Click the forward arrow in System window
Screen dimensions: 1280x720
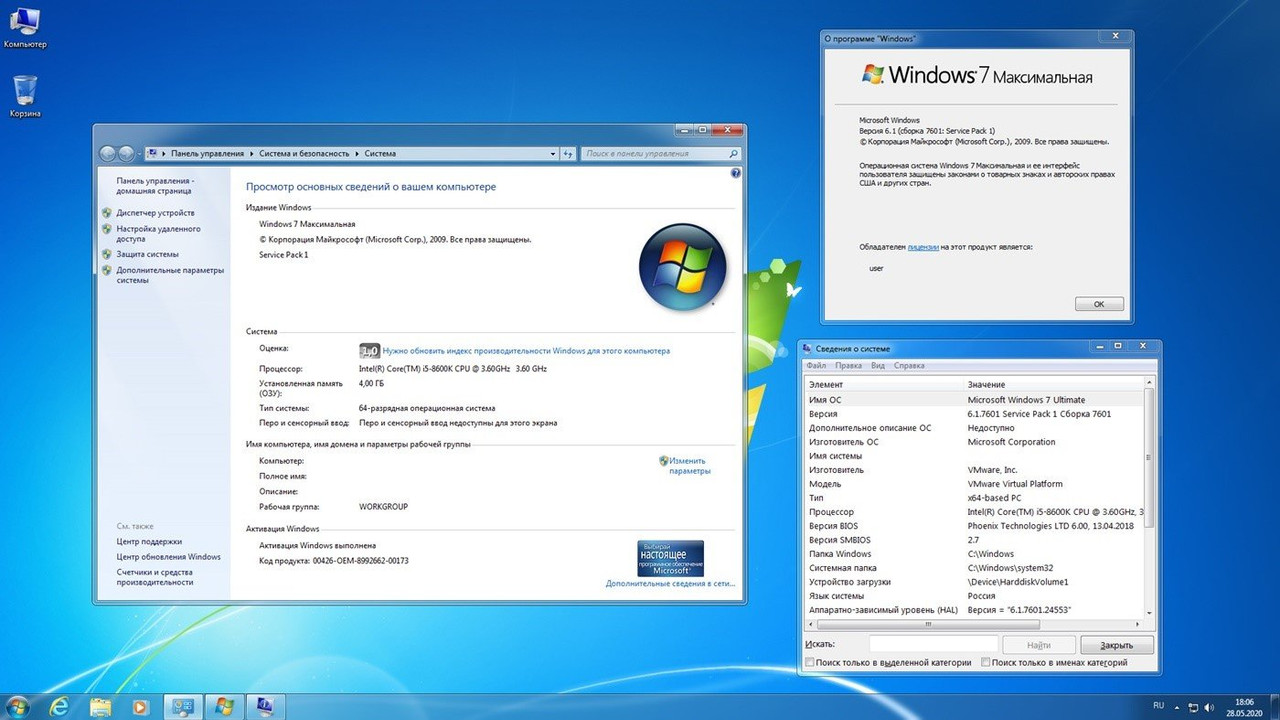126,154
